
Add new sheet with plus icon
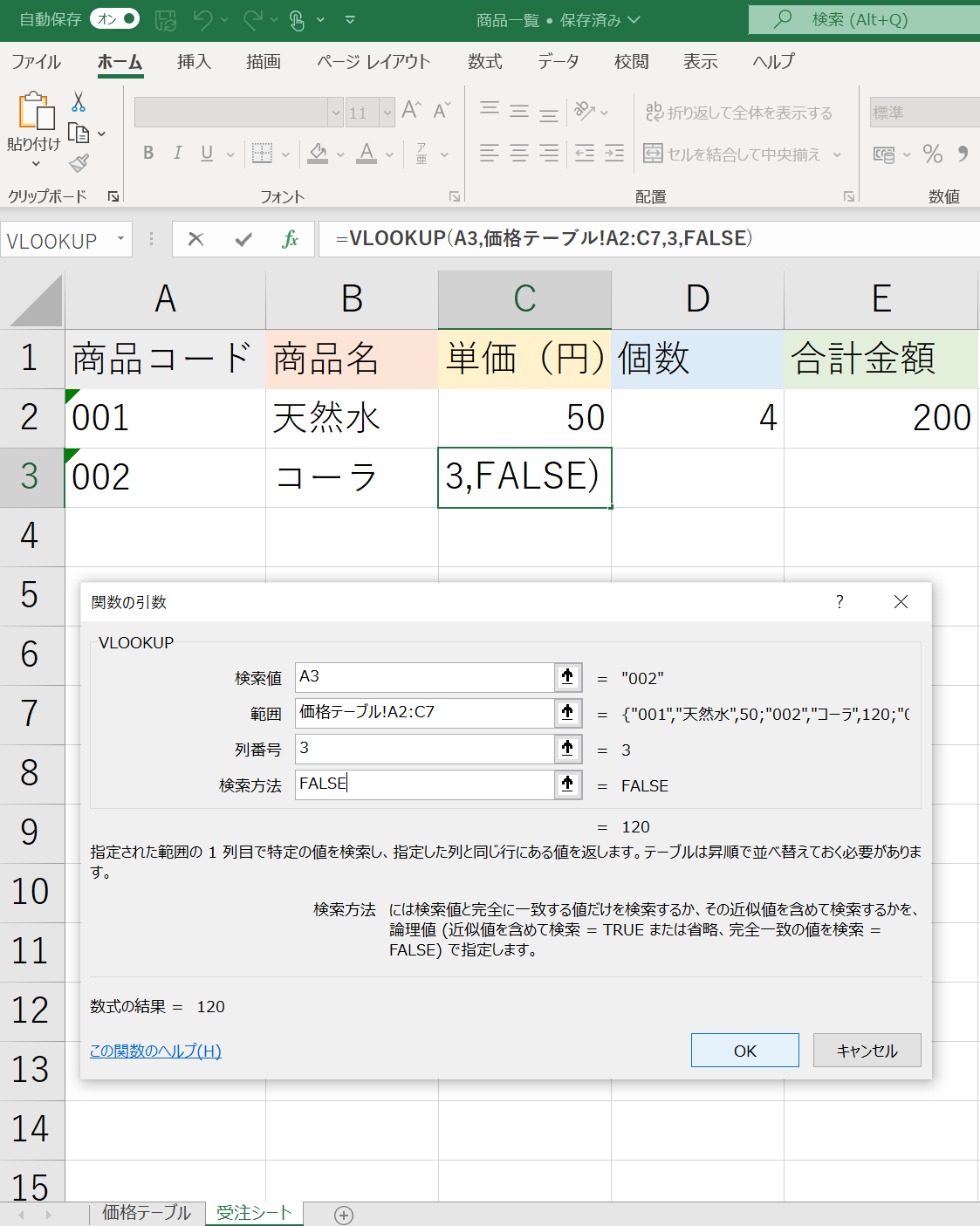(x=344, y=1215)
